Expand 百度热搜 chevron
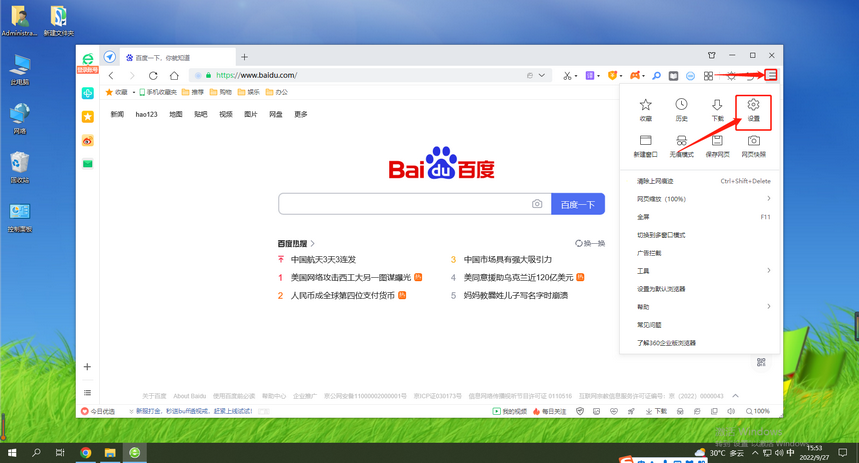Viewport: 859px width, 463px height. click(x=313, y=243)
